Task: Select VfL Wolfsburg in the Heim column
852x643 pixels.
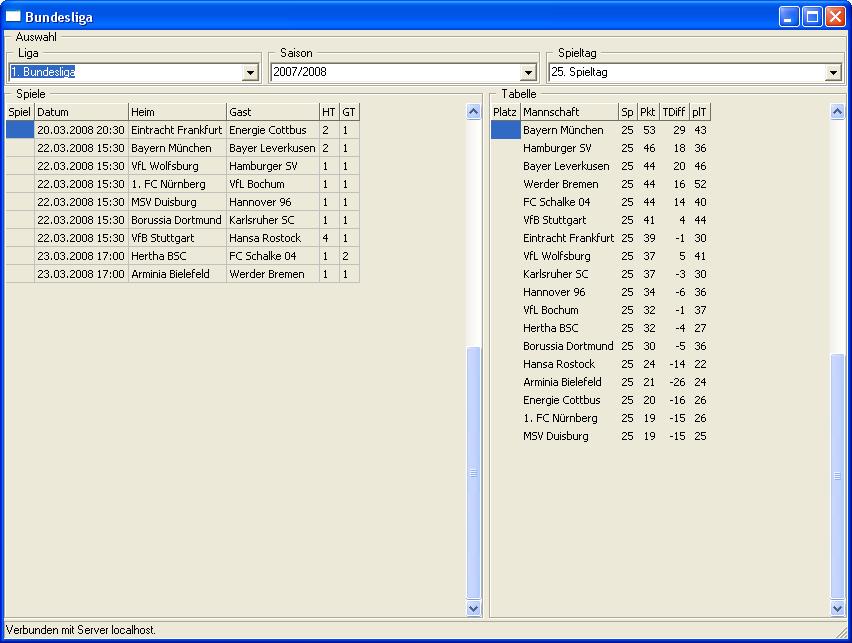Action: [177, 166]
